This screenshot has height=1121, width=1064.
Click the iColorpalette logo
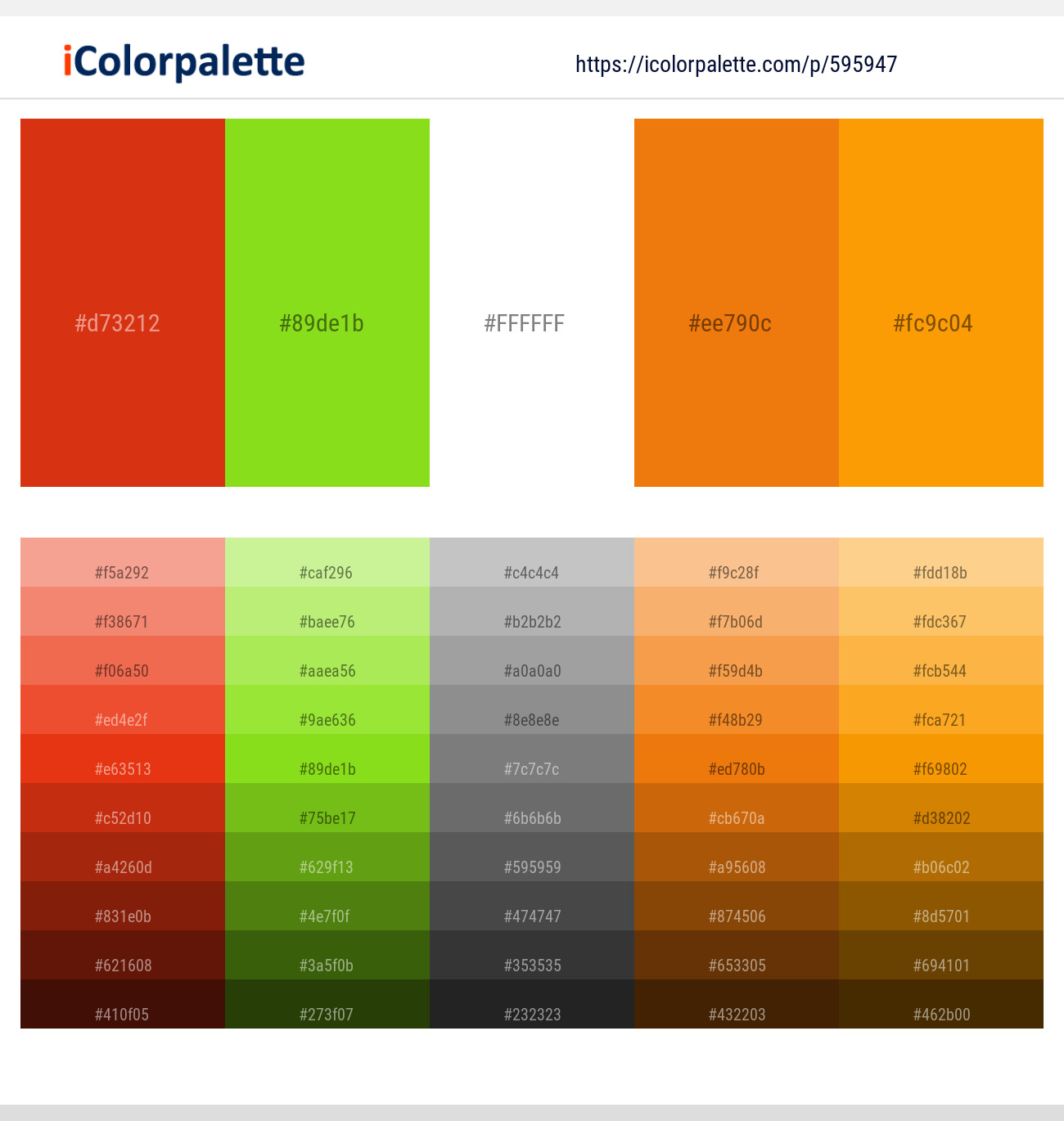(184, 63)
